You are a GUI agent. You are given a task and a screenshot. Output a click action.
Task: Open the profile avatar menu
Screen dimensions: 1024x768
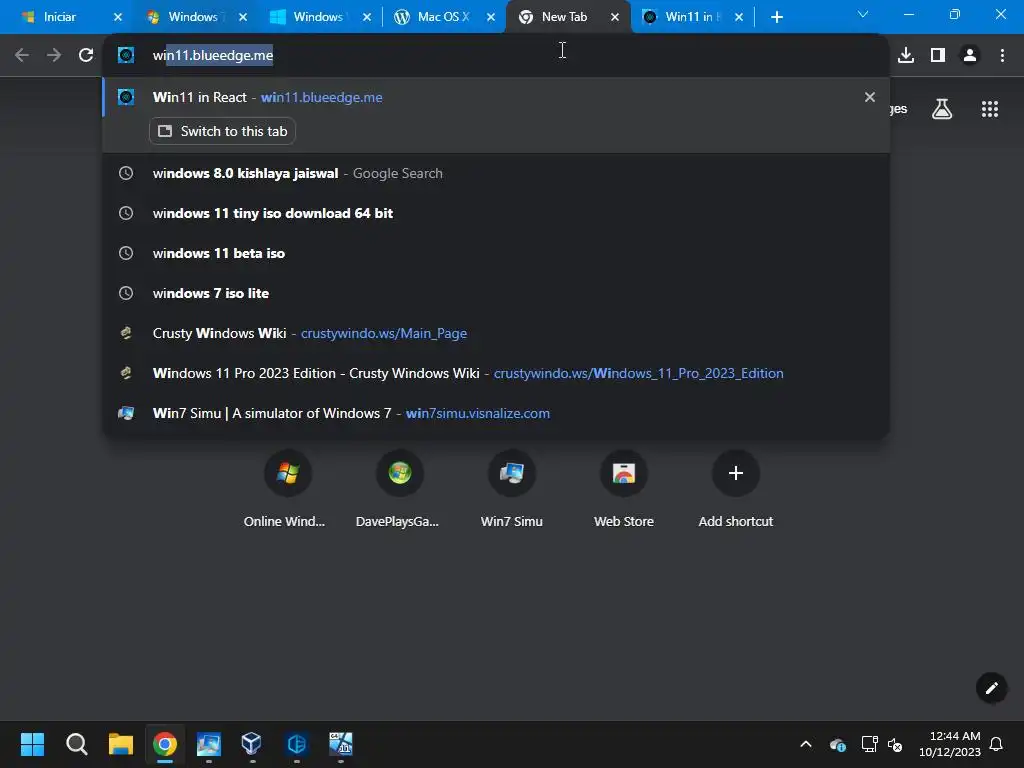coord(970,56)
